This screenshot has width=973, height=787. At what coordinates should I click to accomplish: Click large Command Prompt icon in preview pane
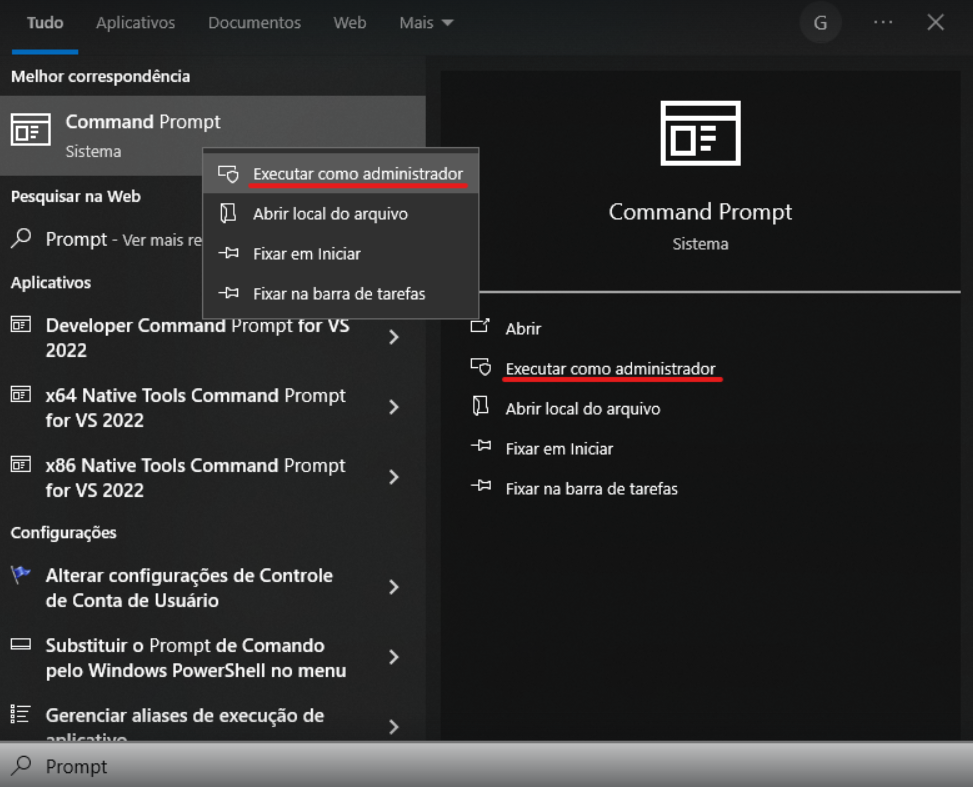[700, 133]
